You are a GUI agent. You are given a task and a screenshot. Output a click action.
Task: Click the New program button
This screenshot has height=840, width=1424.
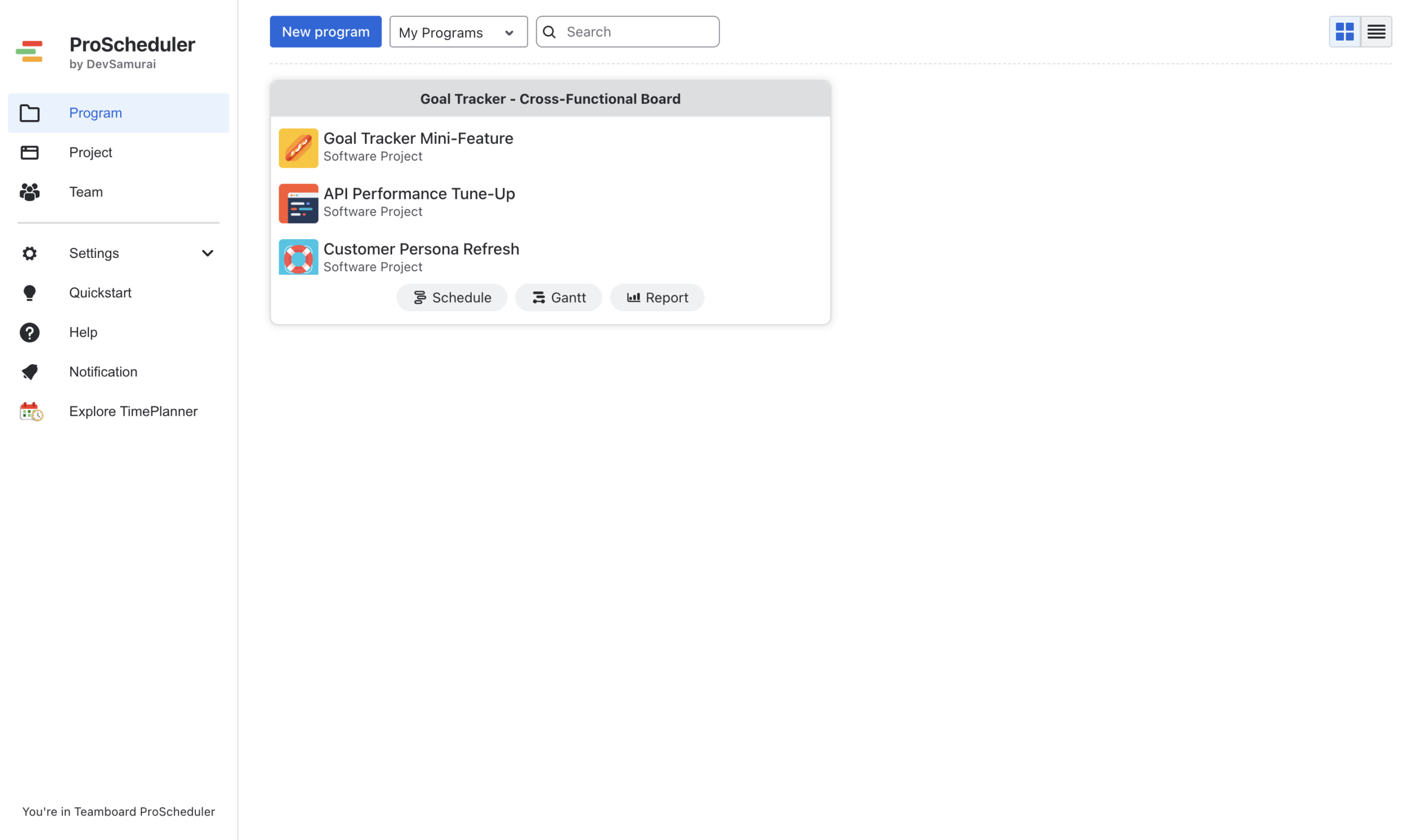[x=325, y=32]
